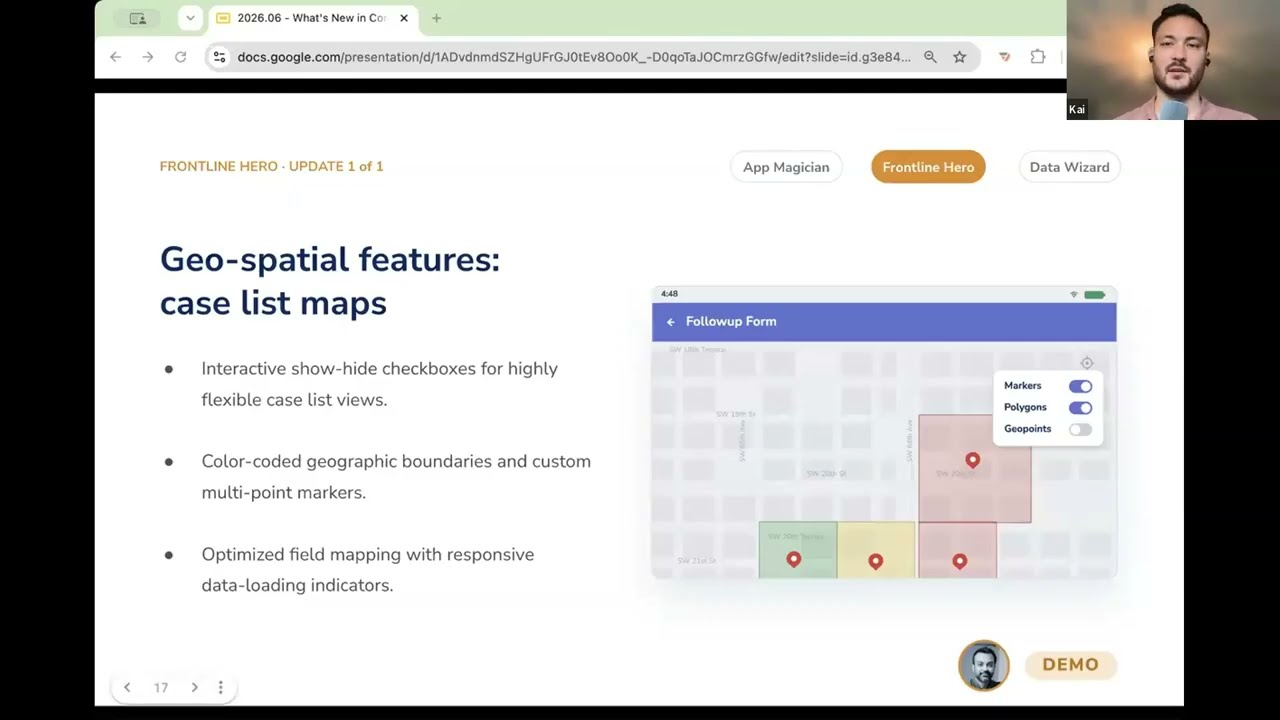This screenshot has height=720, width=1280.
Task: Enable the Geopoints switch
Action: coord(1080,430)
